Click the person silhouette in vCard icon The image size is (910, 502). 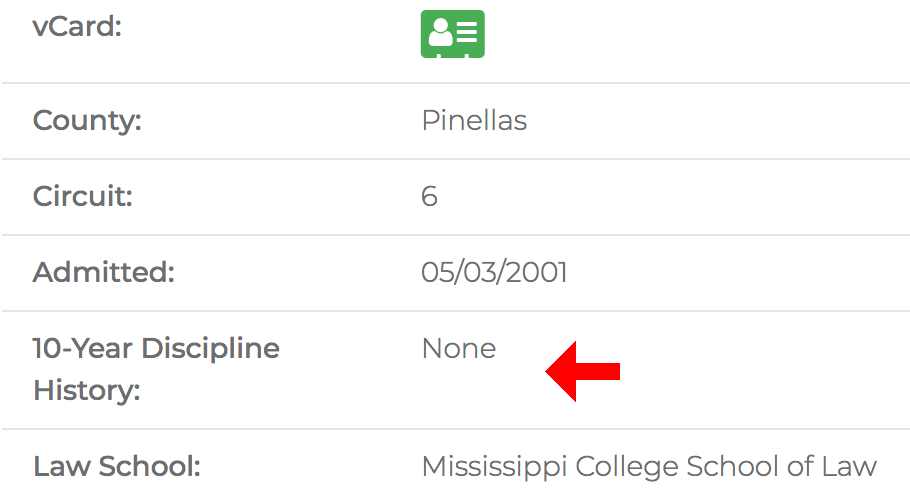[440, 32]
